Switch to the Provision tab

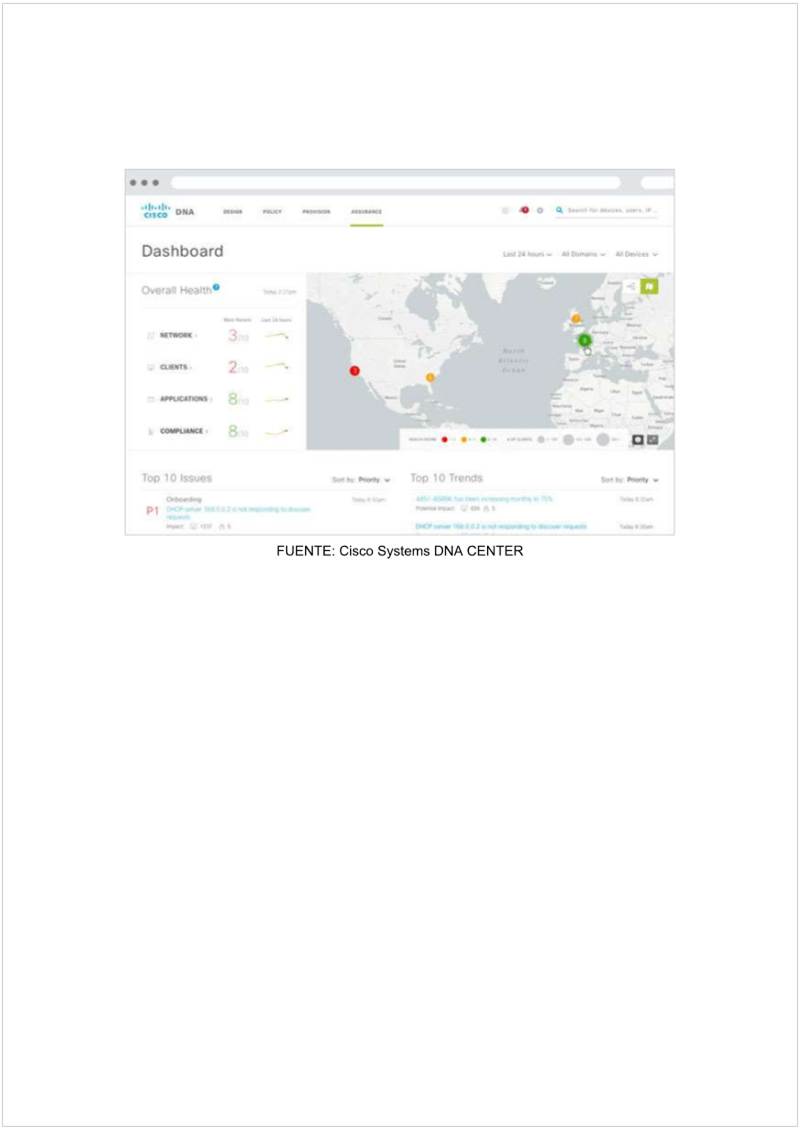coord(316,211)
